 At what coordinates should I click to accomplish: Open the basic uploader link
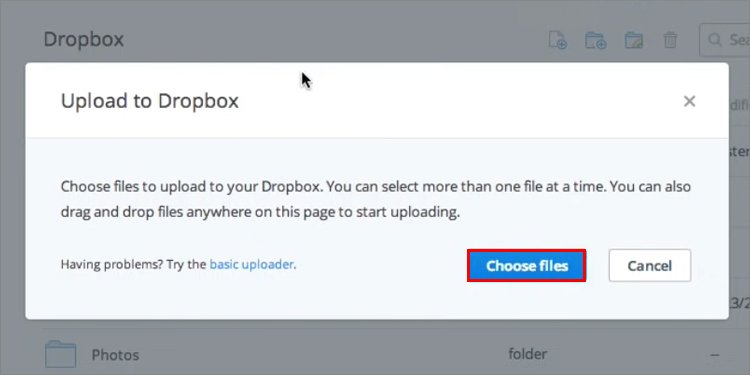(252, 264)
